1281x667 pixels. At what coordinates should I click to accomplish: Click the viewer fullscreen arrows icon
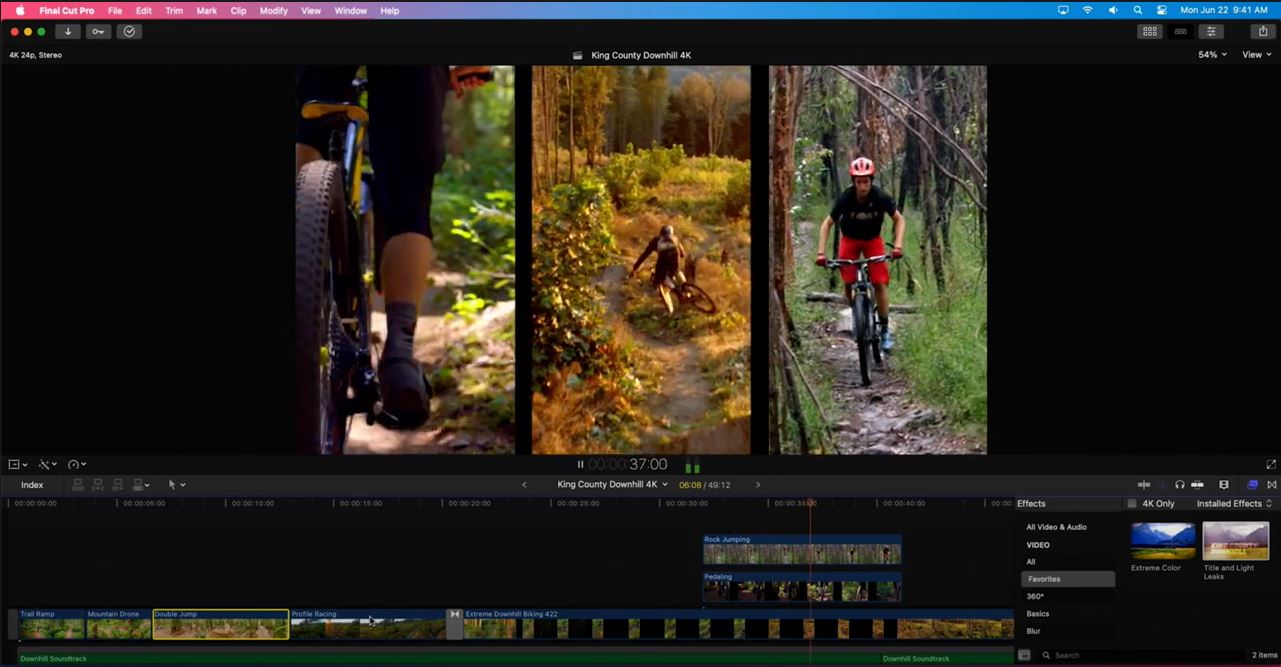1271,465
